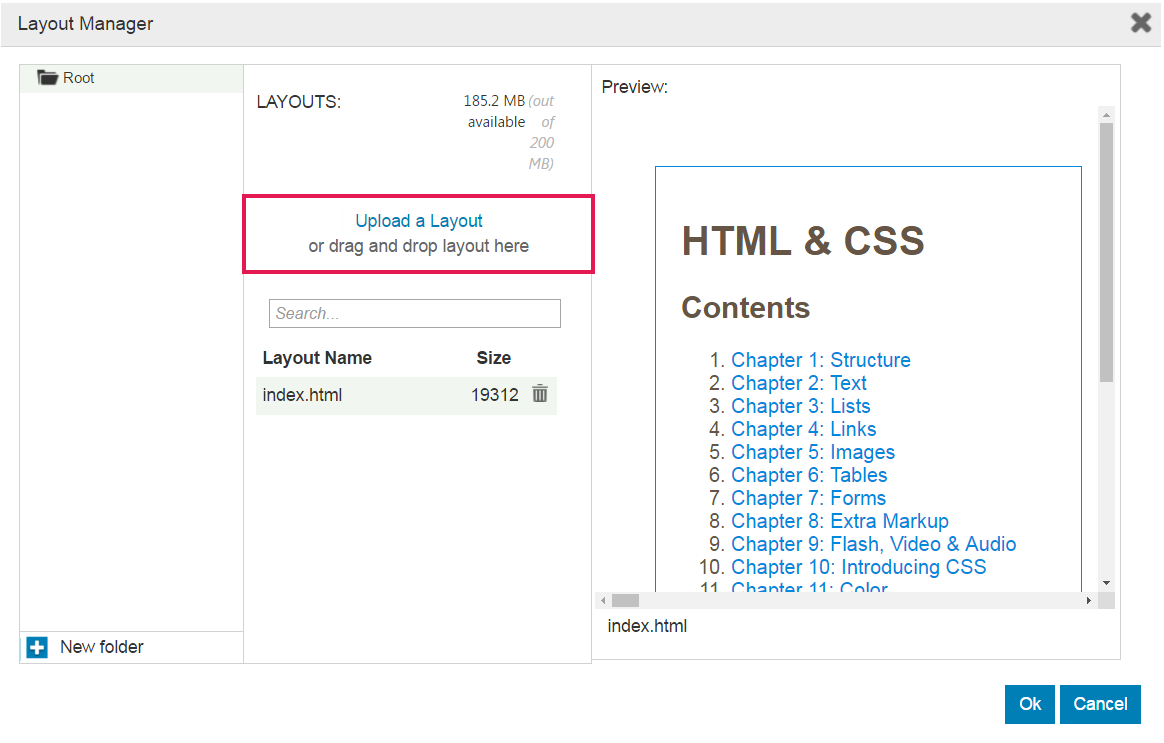The width and height of the screenshot is (1164, 743).
Task: Click the Layout Name column header
Action: pos(317,358)
